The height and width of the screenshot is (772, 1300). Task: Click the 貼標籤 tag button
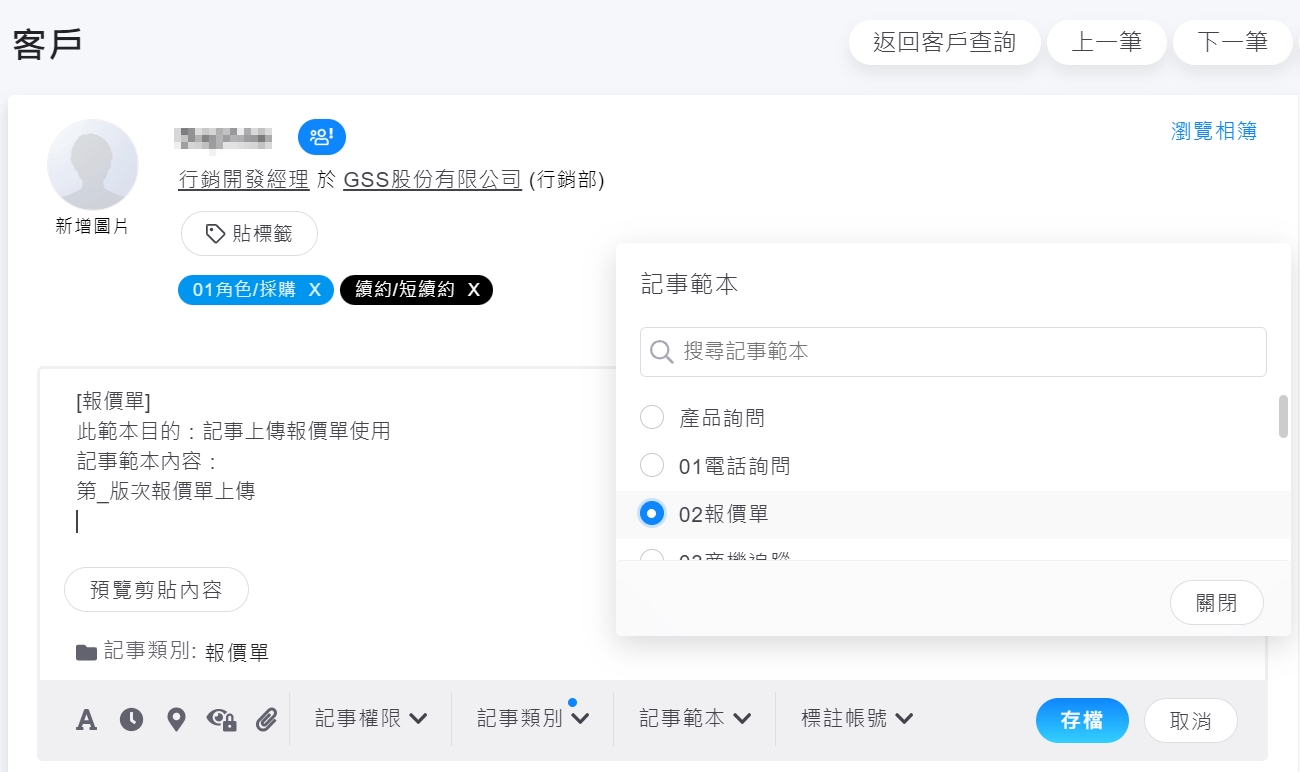pyautogui.click(x=249, y=234)
